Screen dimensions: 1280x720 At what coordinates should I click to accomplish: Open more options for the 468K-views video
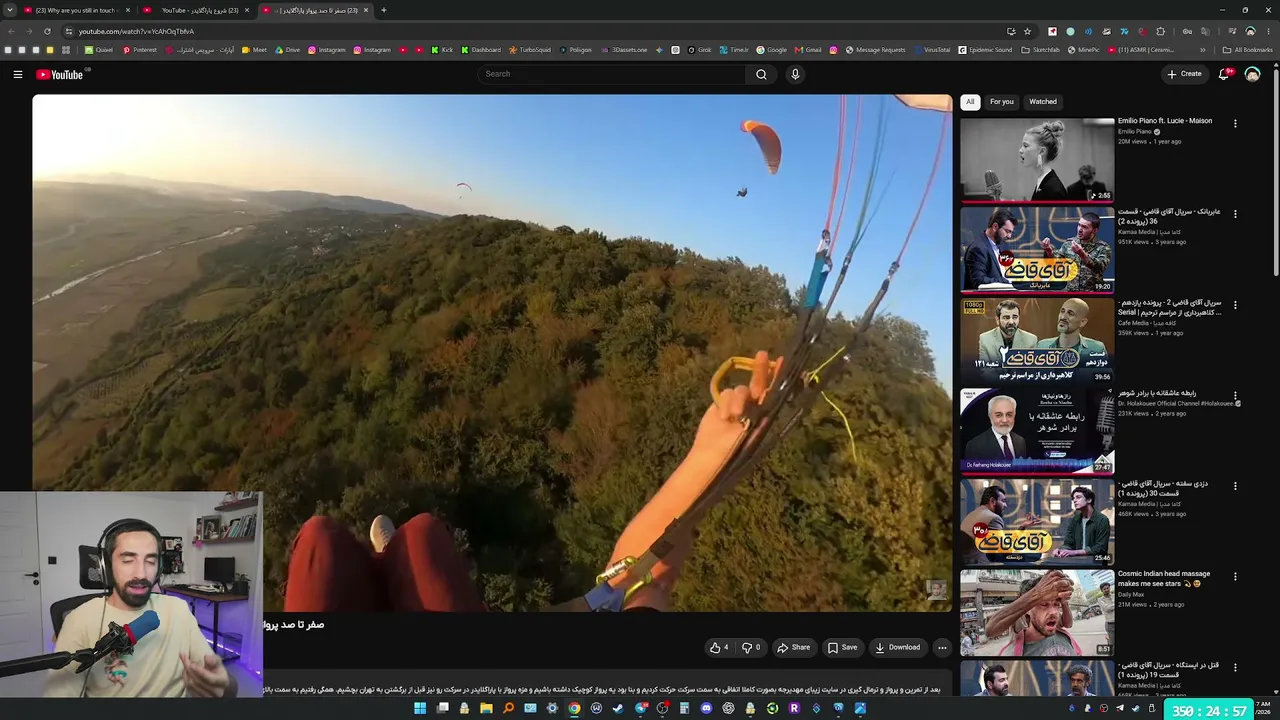pos(1235,486)
